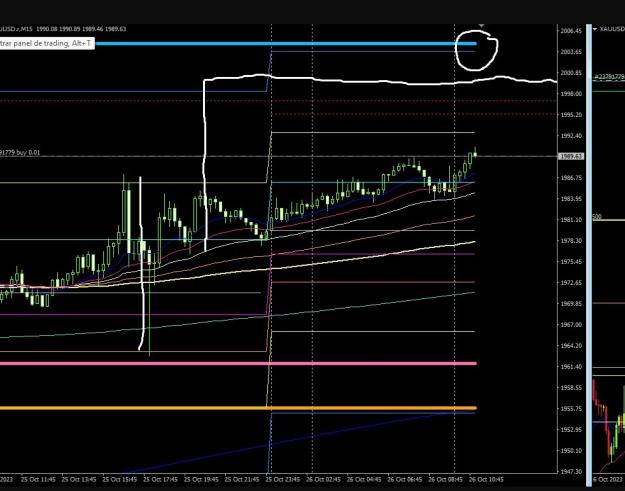Click the '25 Oct 23:45' time axis label
This screenshot has width=625, height=491.
[282, 479]
